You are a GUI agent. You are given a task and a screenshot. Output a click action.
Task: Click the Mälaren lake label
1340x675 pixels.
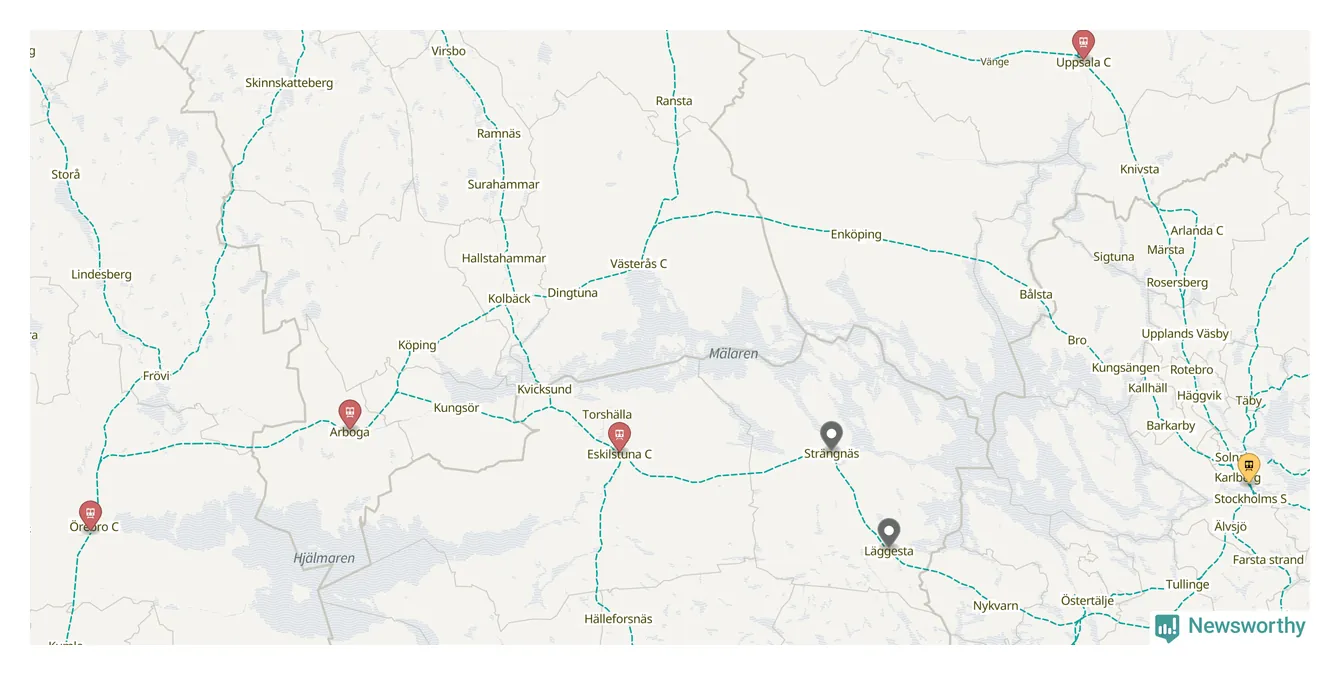click(733, 354)
